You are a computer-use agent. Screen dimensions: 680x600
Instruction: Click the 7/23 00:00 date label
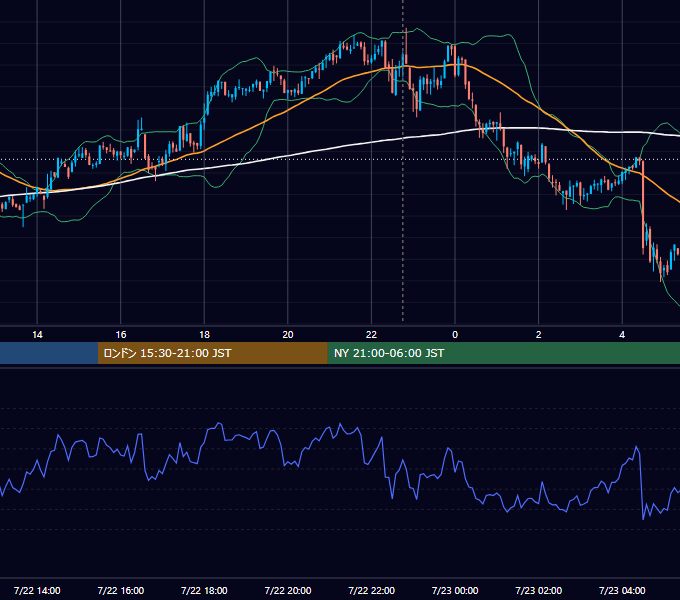click(x=455, y=590)
